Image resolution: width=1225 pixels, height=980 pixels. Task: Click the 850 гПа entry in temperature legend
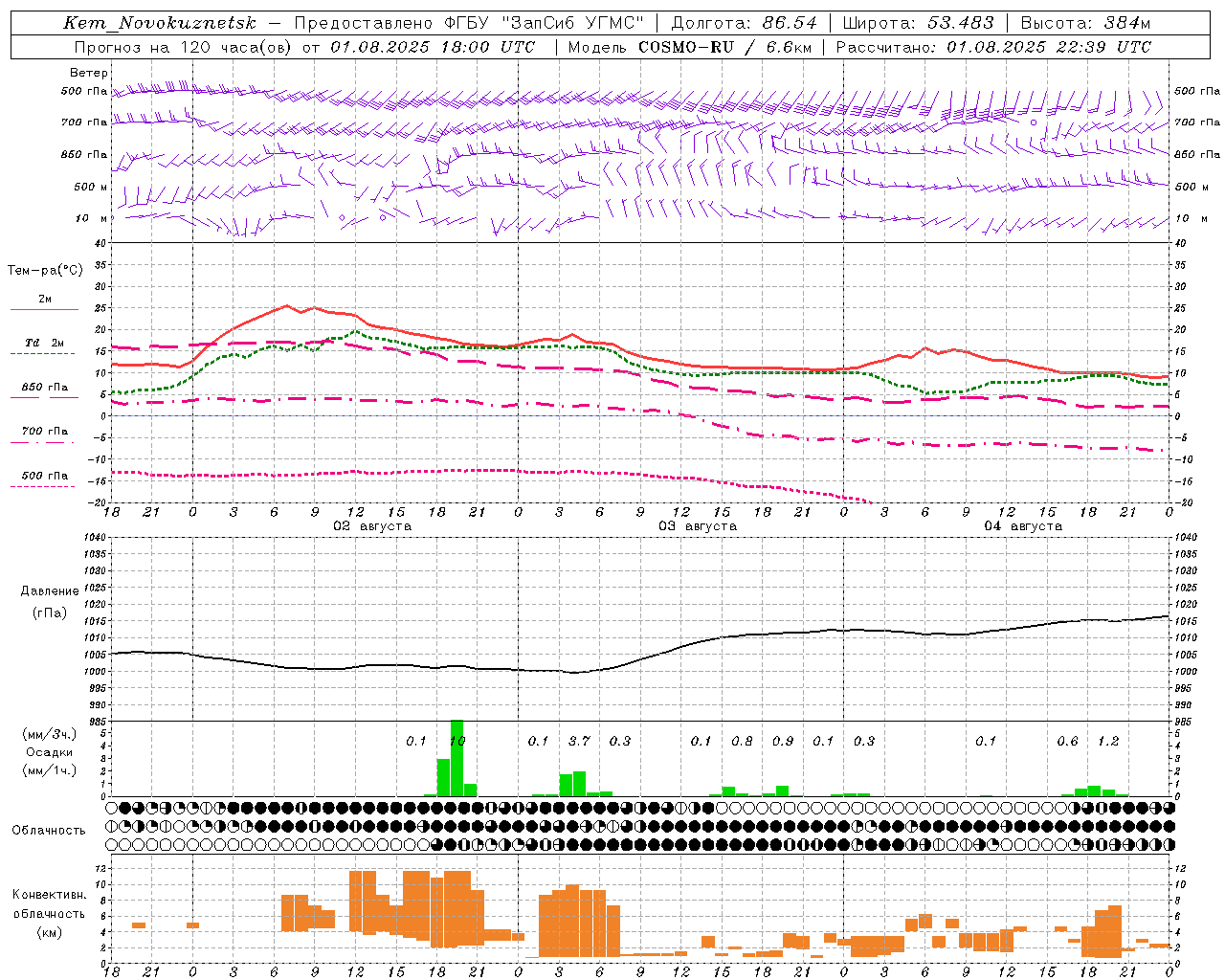click(45, 388)
